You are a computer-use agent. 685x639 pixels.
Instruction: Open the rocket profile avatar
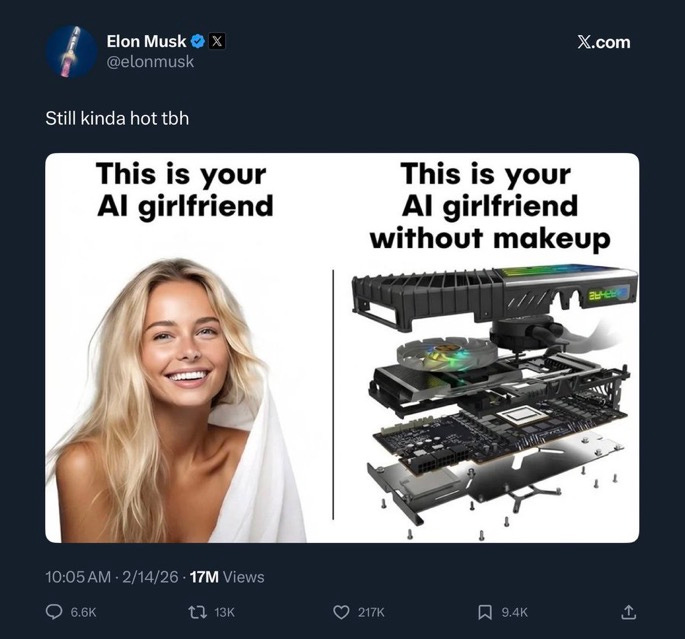tap(72, 52)
